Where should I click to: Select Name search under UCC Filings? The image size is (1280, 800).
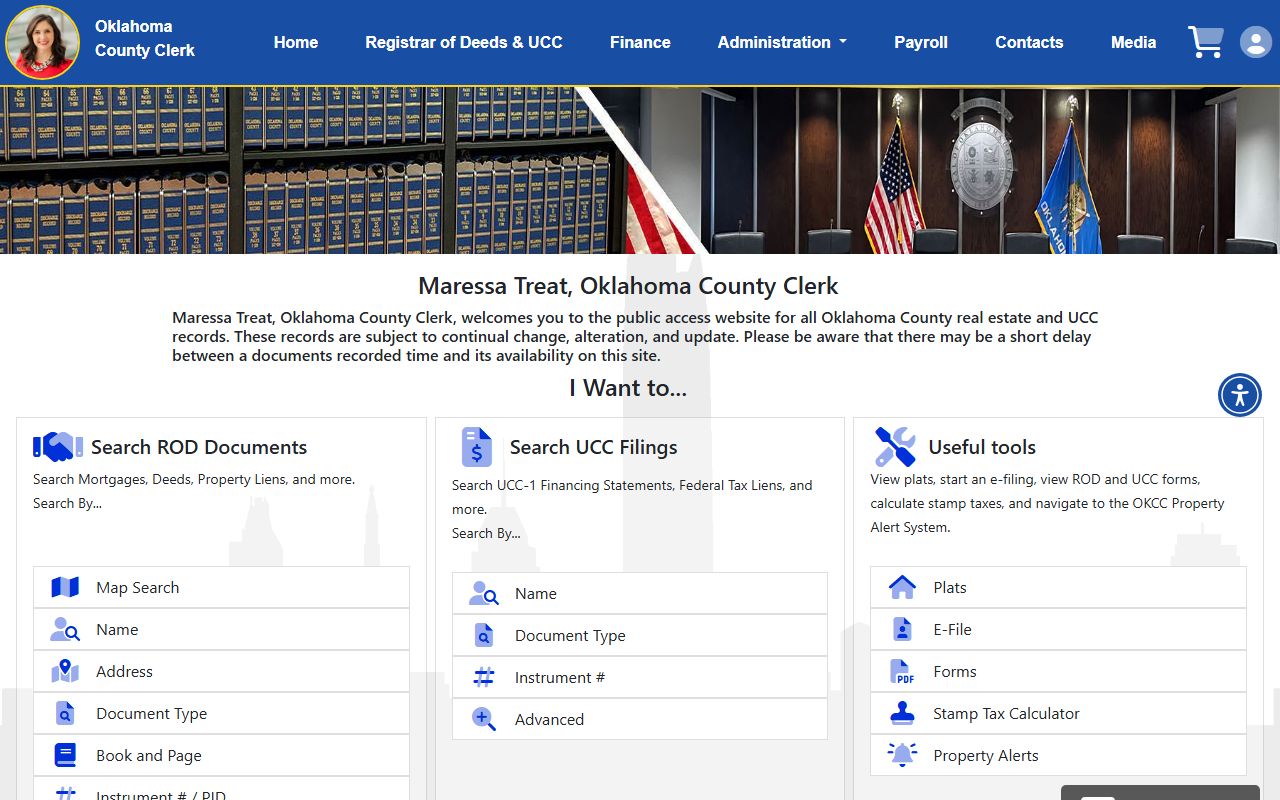point(640,593)
